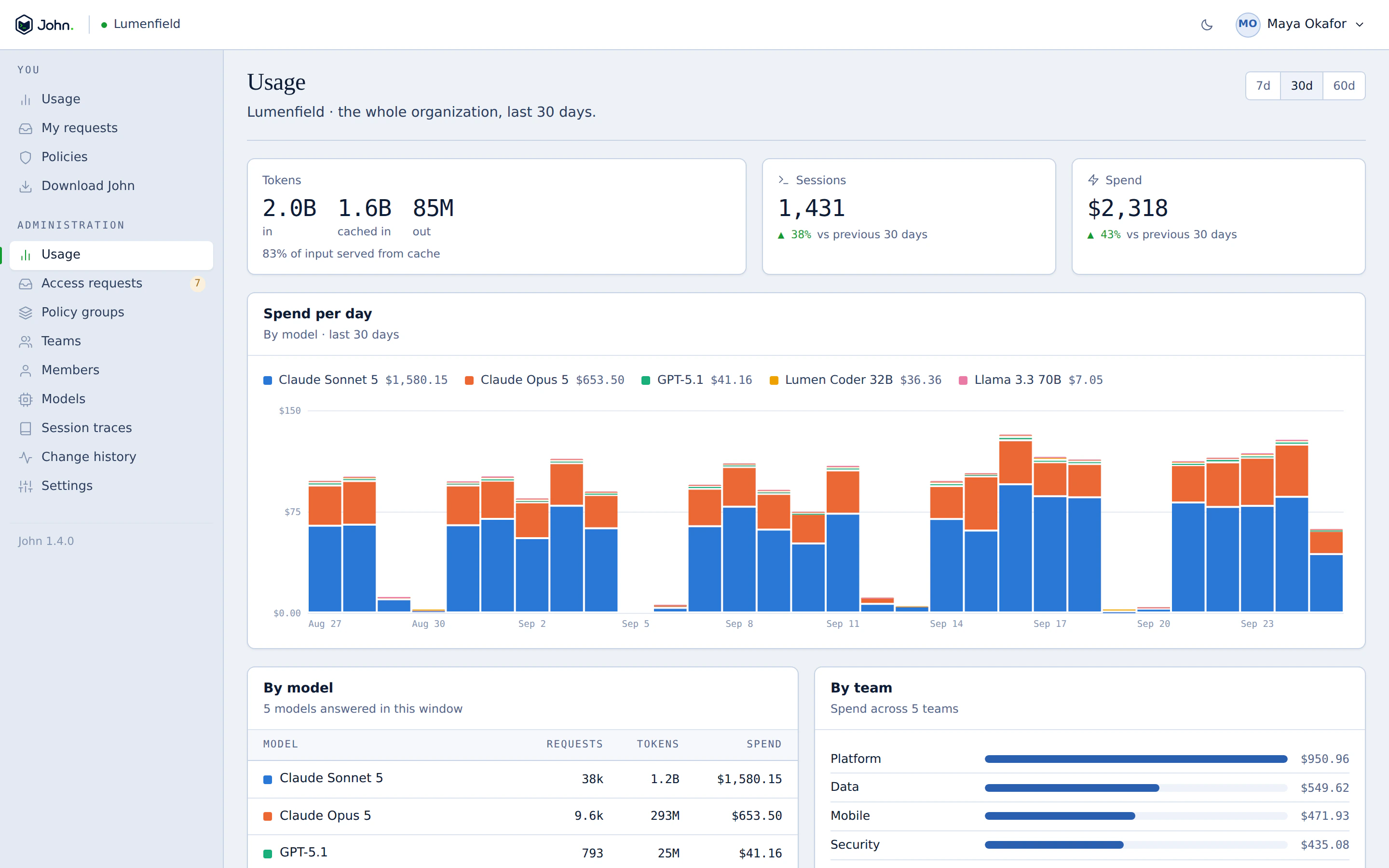Screen dimensions: 1389x868
Task: Click the Mobile team spend bar
Action: (x=1136, y=816)
